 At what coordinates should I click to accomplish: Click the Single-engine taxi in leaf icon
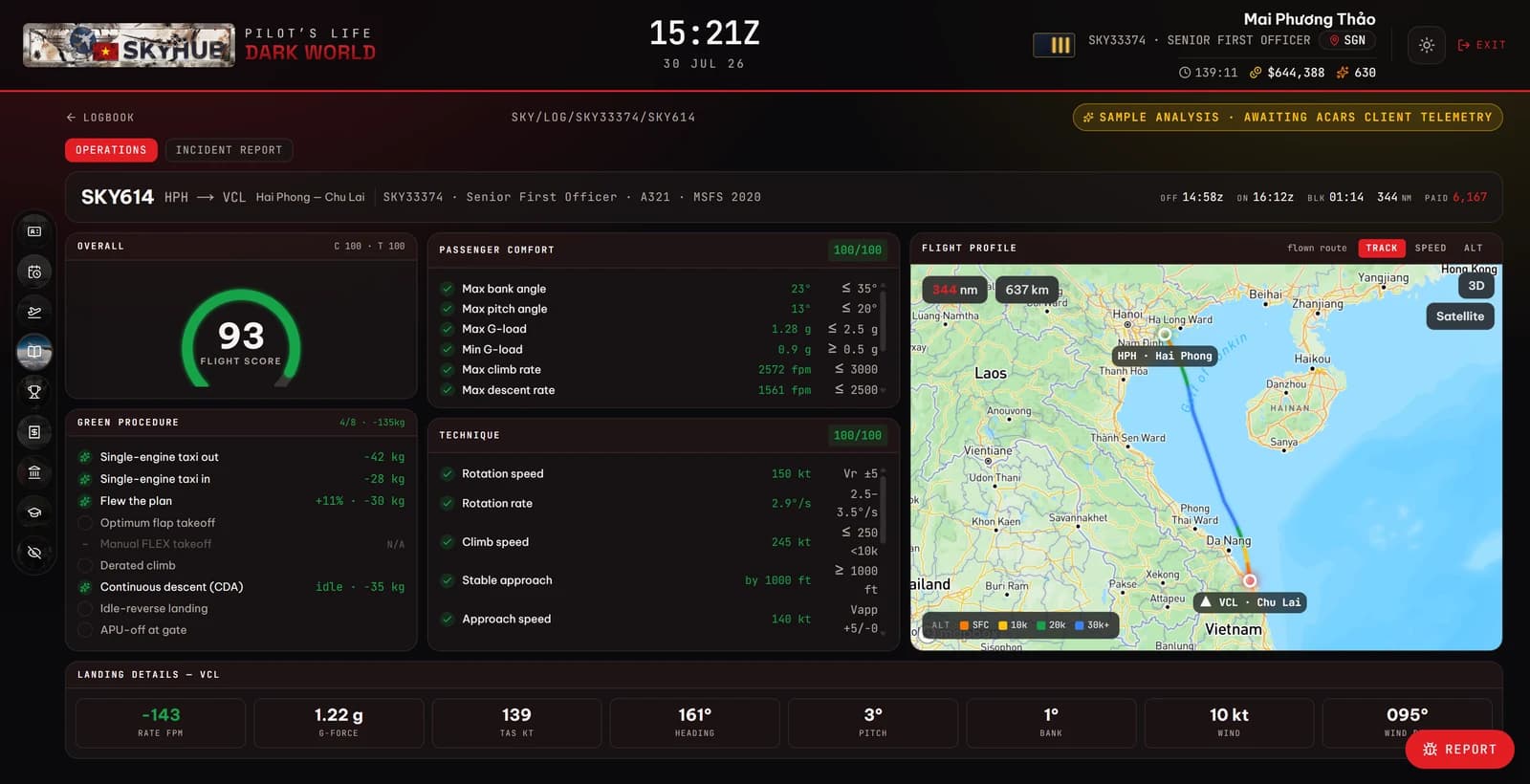[x=85, y=479]
